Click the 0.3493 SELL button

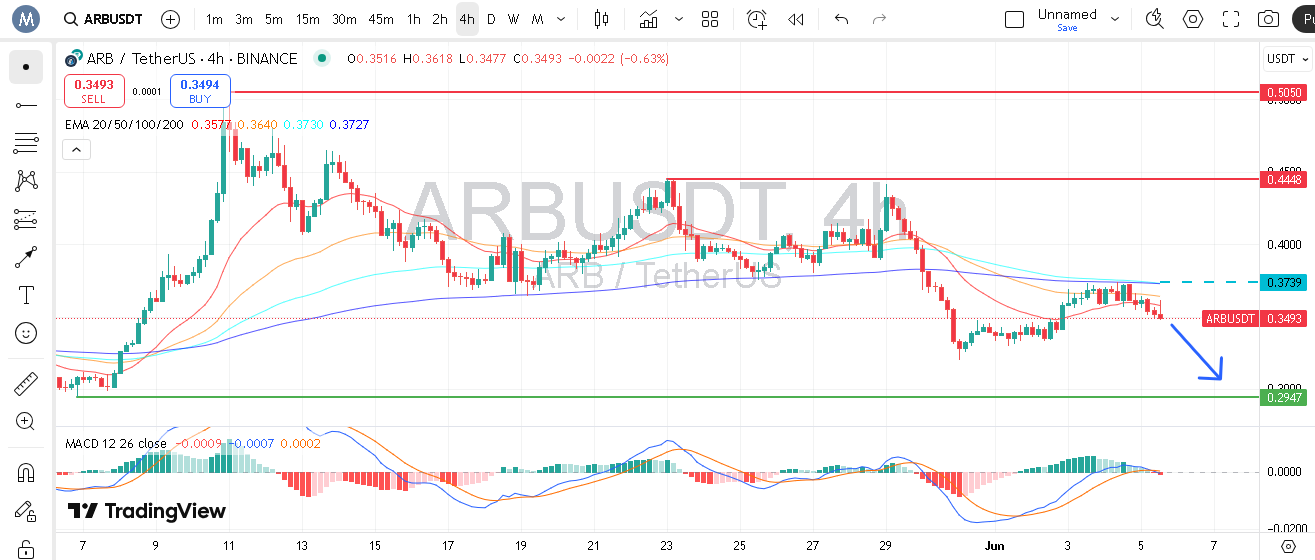(94, 91)
